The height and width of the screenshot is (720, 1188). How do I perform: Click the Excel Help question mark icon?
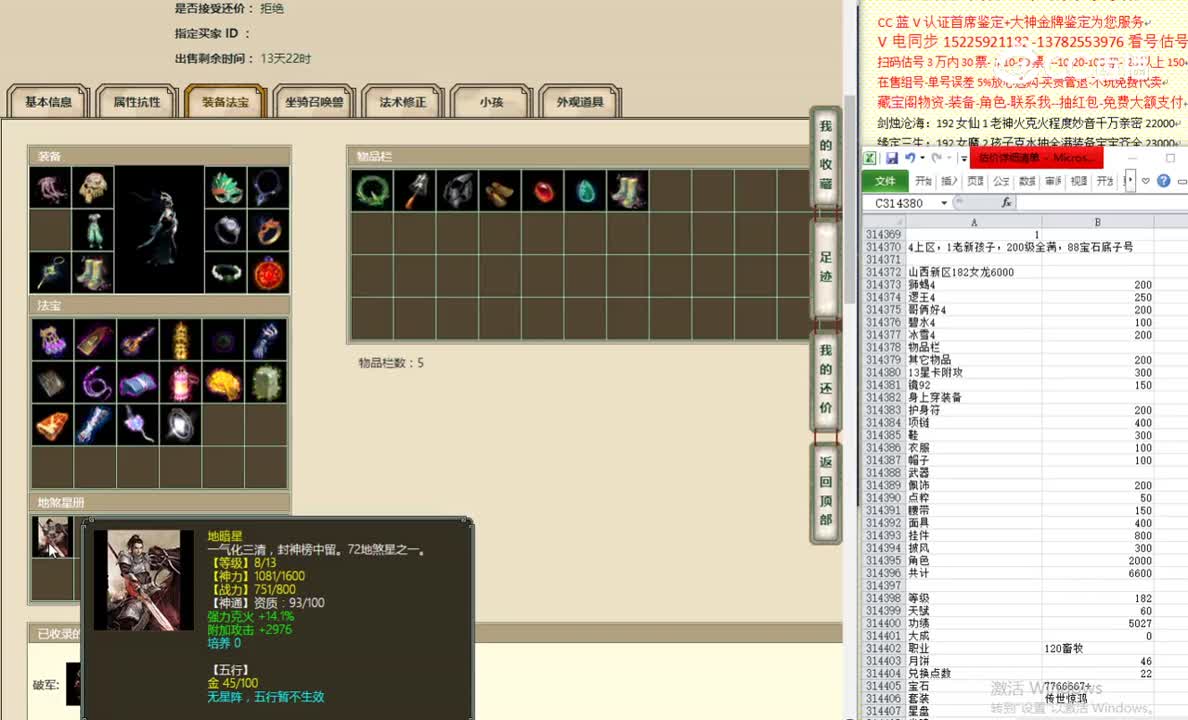[x=1163, y=180]
